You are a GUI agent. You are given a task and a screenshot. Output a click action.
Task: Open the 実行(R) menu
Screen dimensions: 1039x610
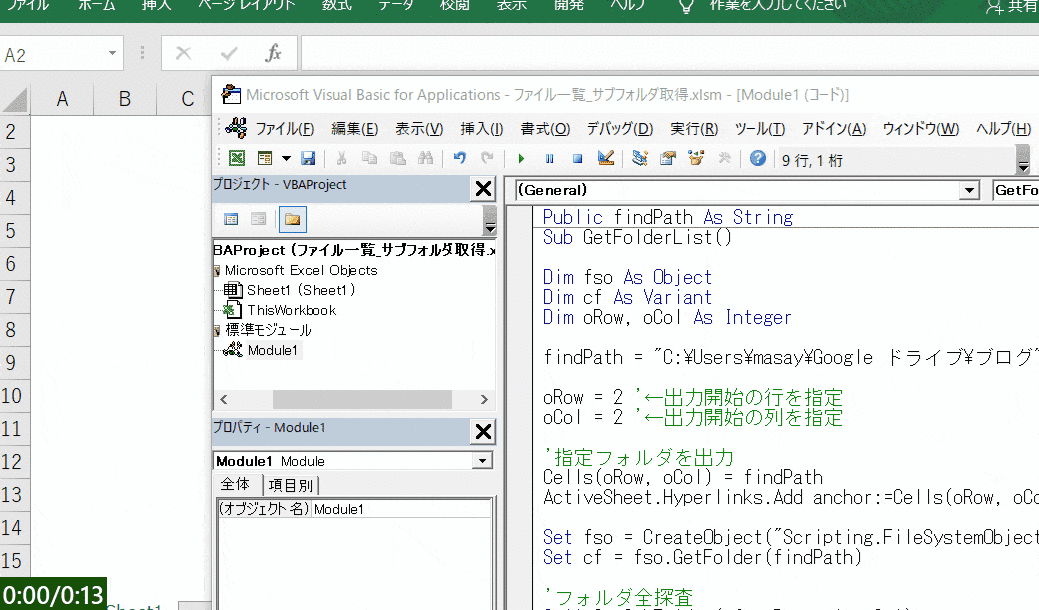coord(694,128)
